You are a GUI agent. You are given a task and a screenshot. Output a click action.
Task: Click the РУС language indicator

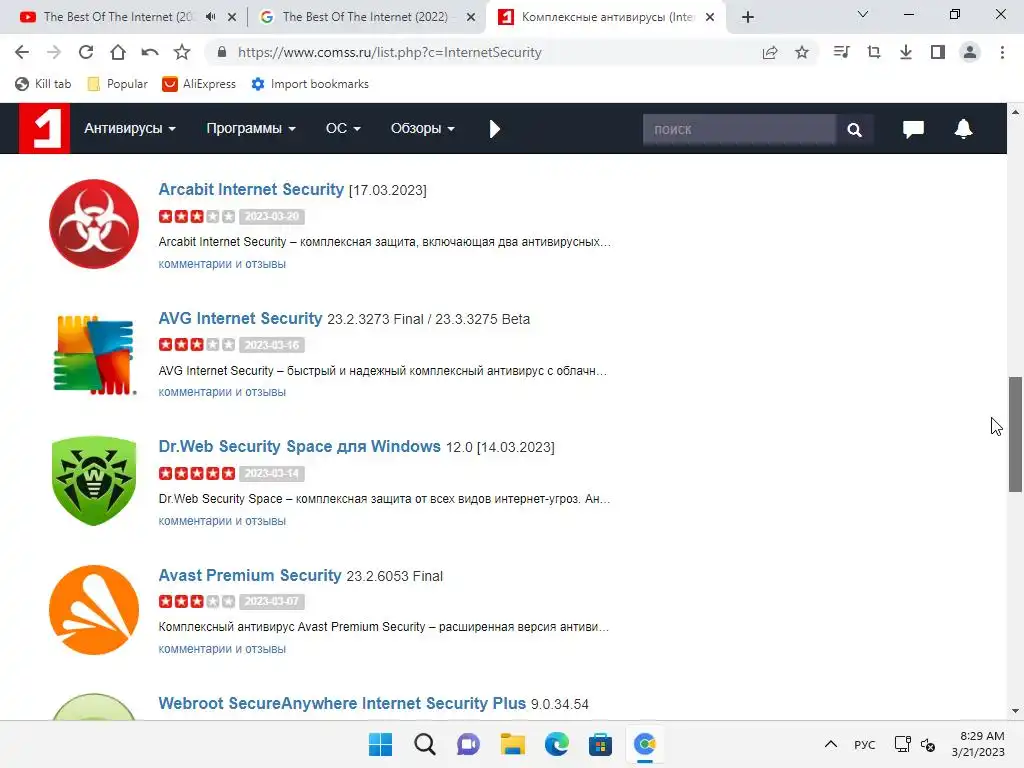[x=865, y=744]
